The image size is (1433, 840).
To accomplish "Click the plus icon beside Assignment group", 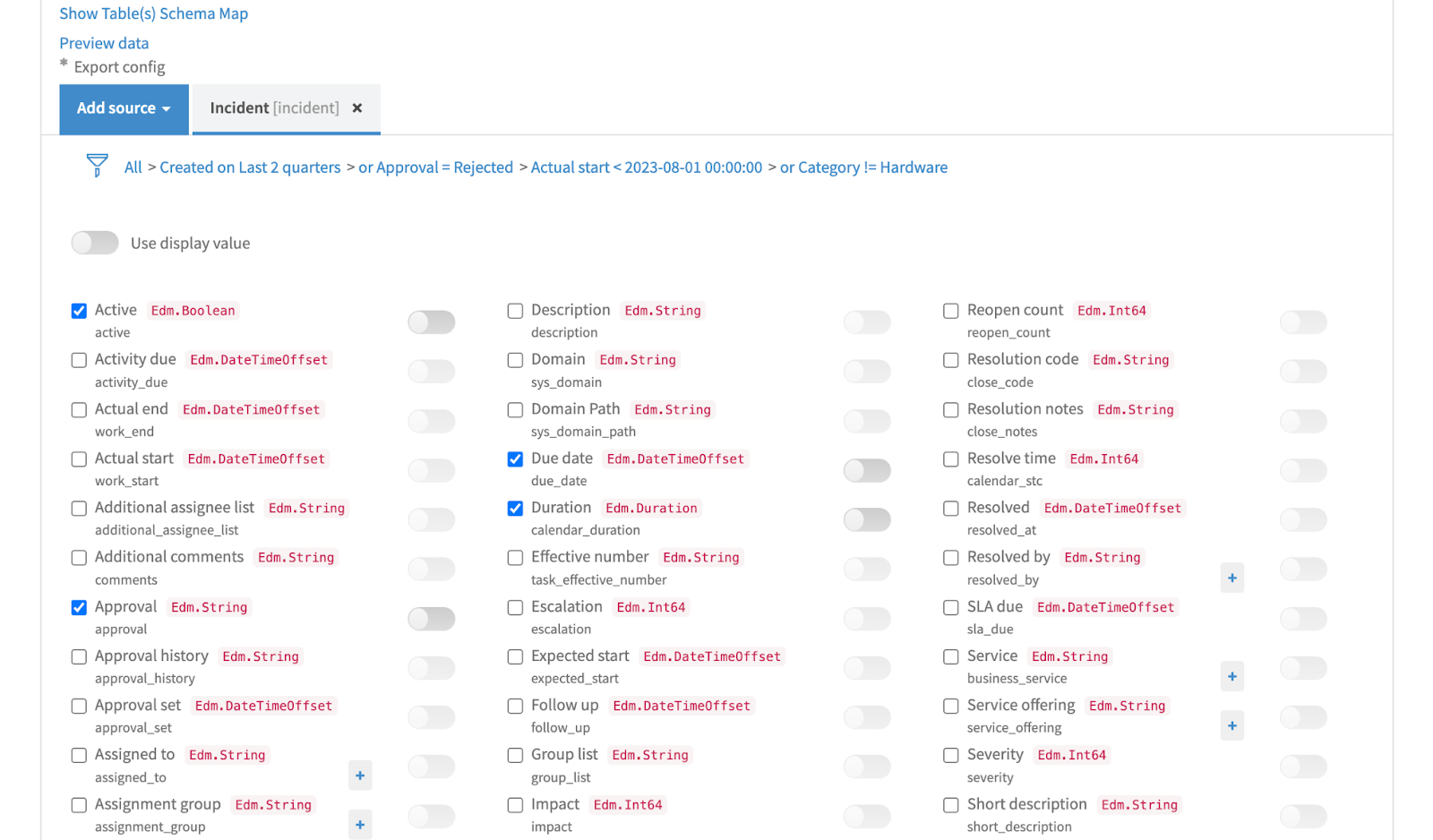I will 360,825.
